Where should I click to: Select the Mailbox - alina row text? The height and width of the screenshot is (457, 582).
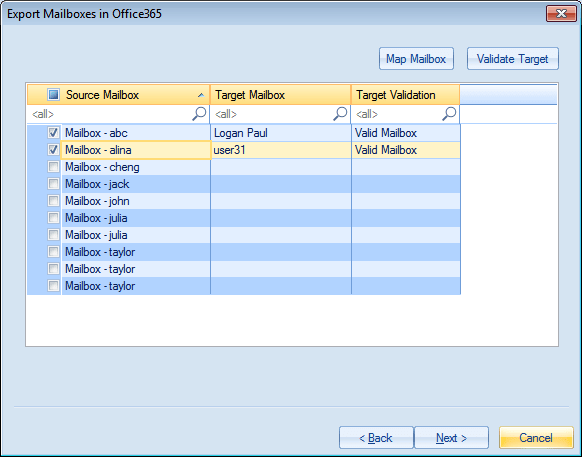pyautogui.click(x=98, y=150)
